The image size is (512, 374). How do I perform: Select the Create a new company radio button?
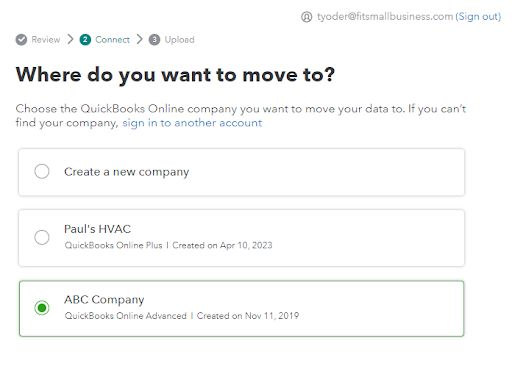[x=42, y=171]
